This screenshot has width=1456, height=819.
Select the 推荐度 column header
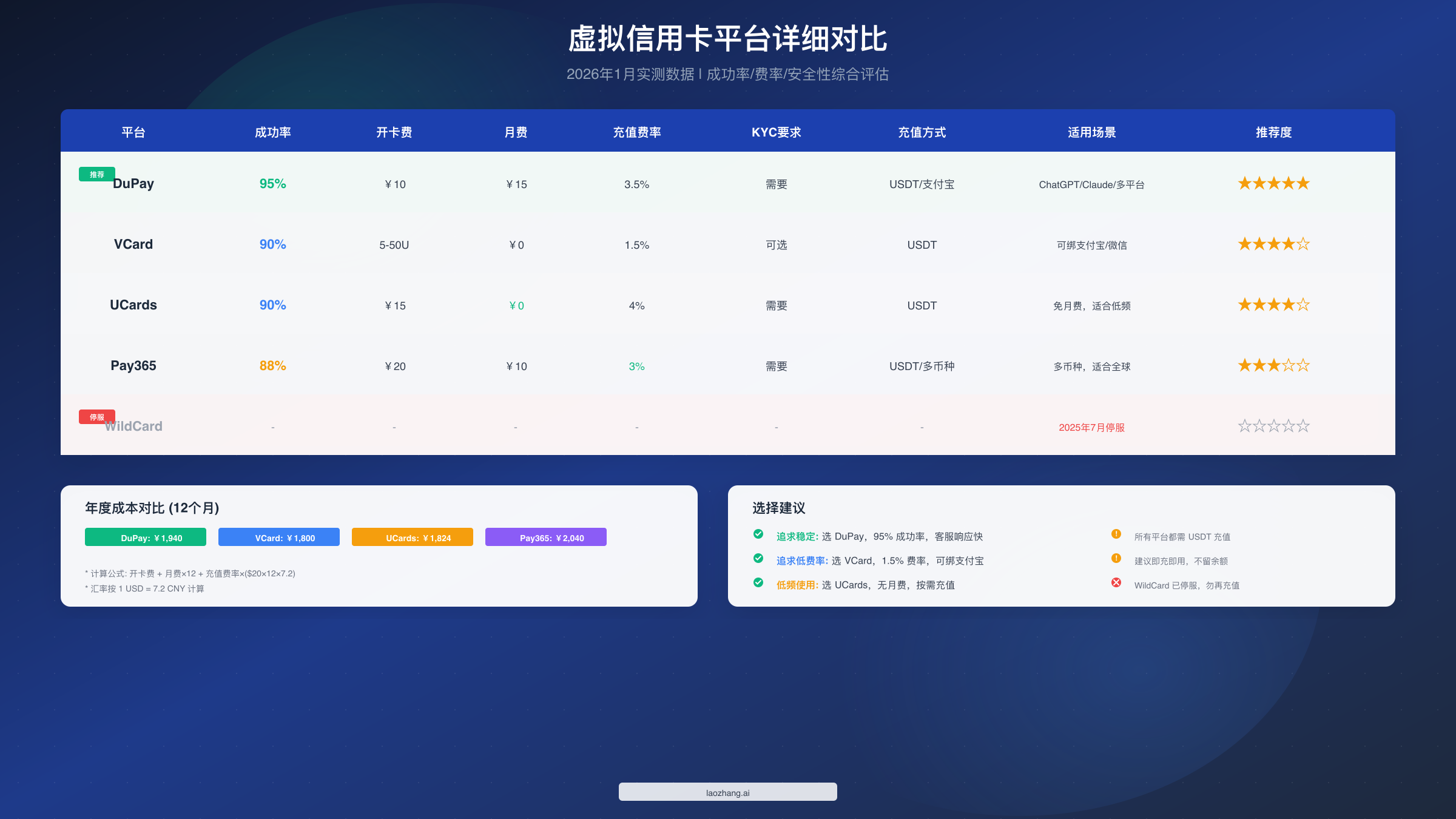(1272, 132)
